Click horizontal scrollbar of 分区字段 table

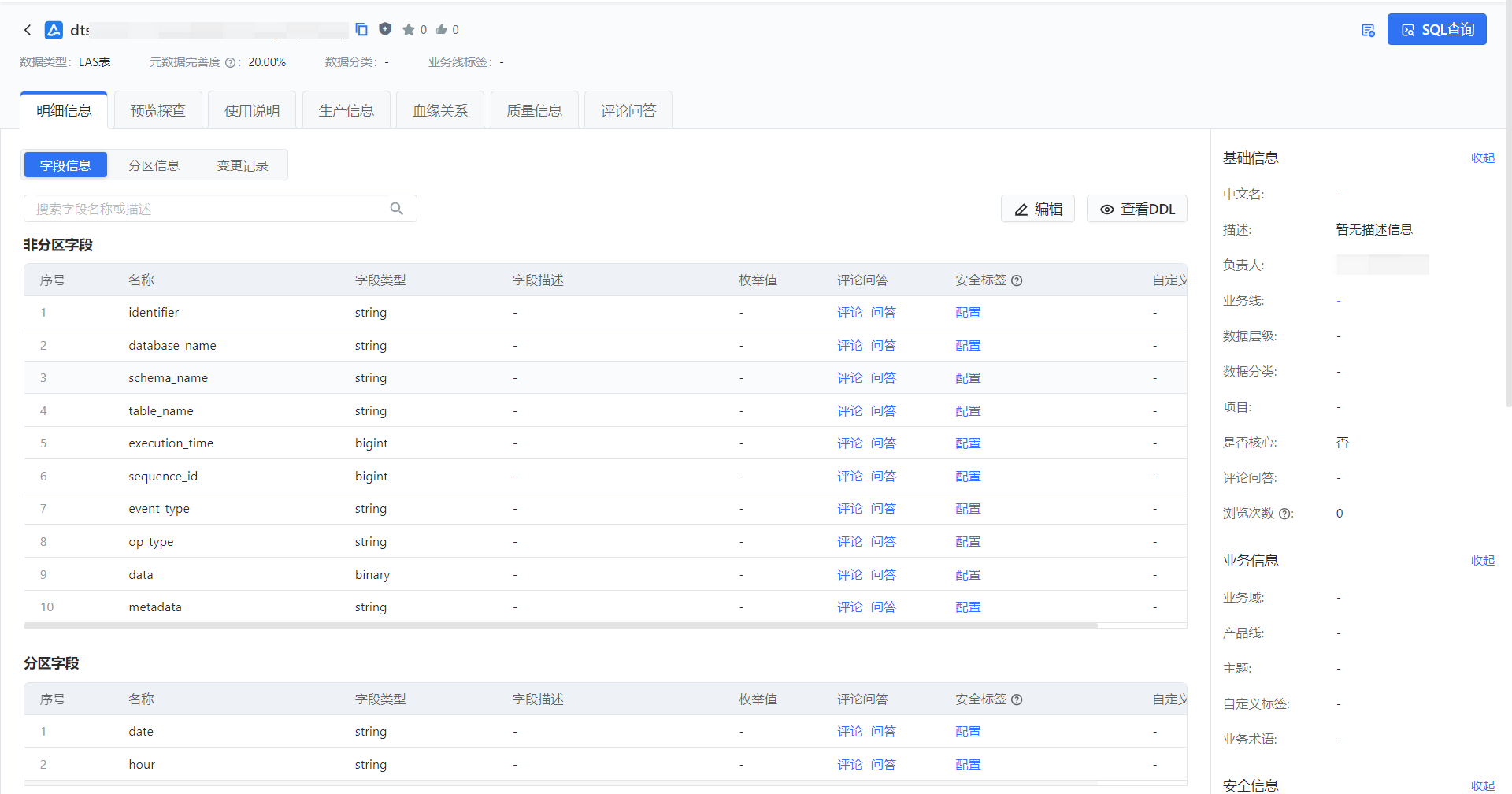click(561, 783)
